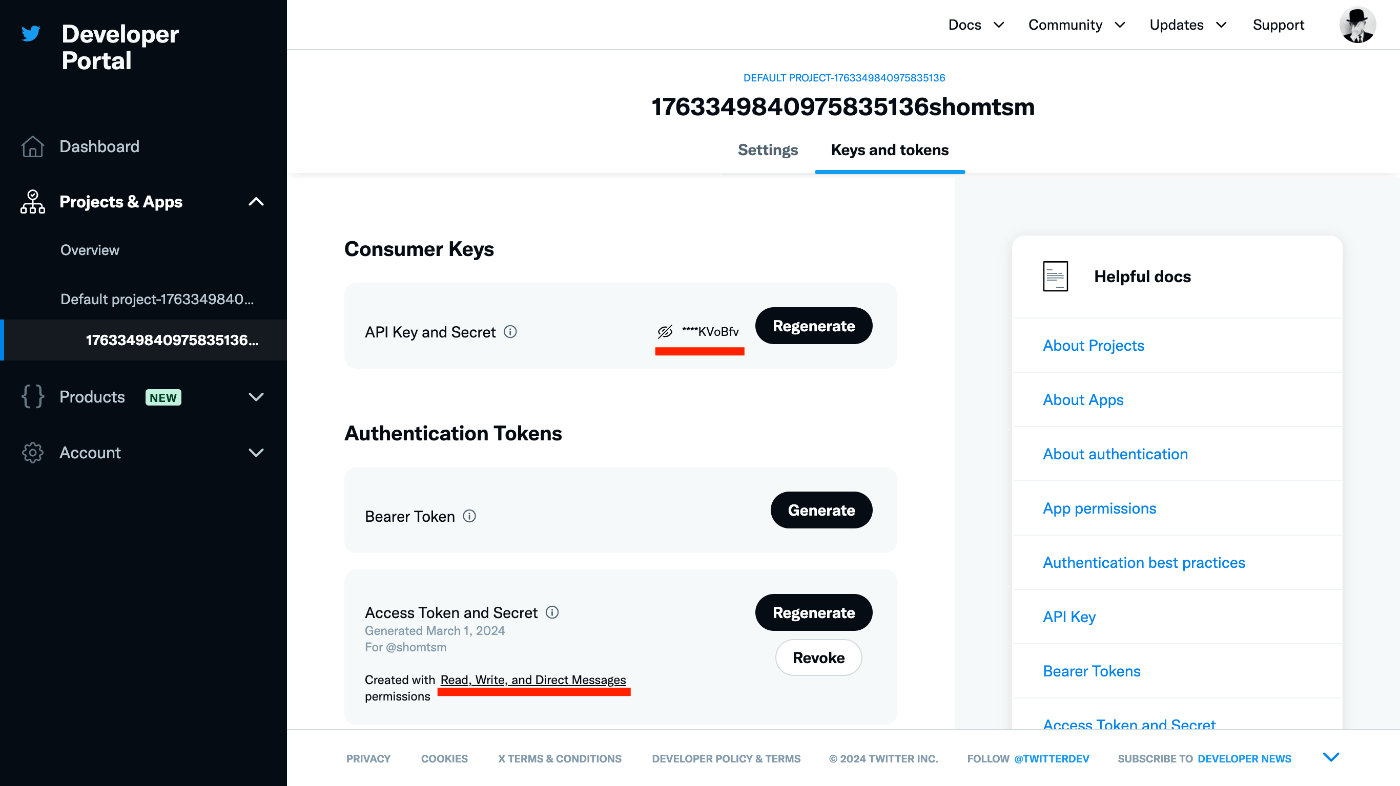Regenerate the Access Token and Secret
The width and height of the screenshot is (1400, 786).
pos(814,613)
